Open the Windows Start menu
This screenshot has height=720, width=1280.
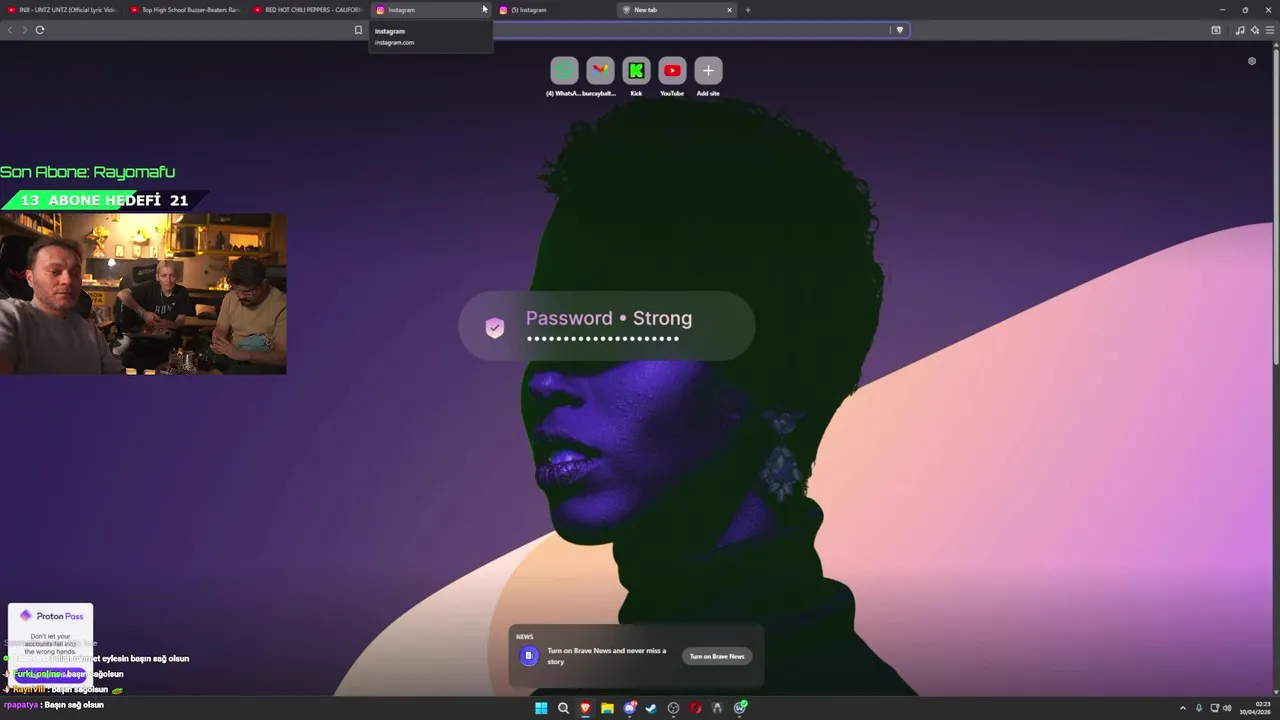coord(541,708)
